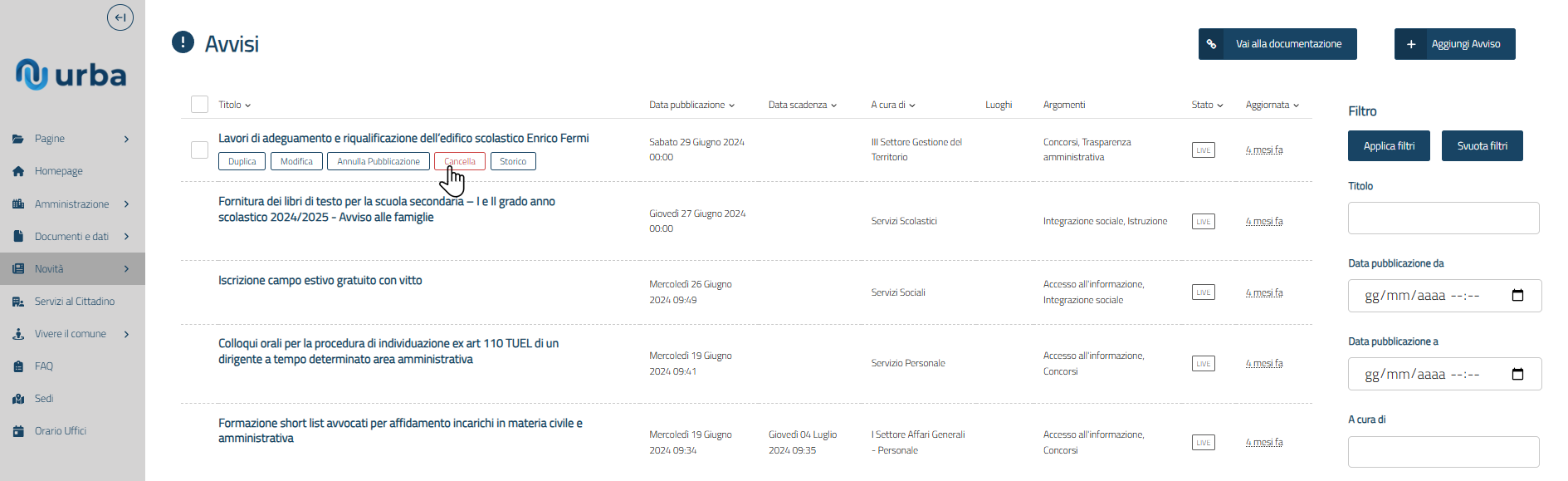This screenshot has width=1568, height=481.
Task: Expand the Pagine menu chevron
Action: click(126, 139)
